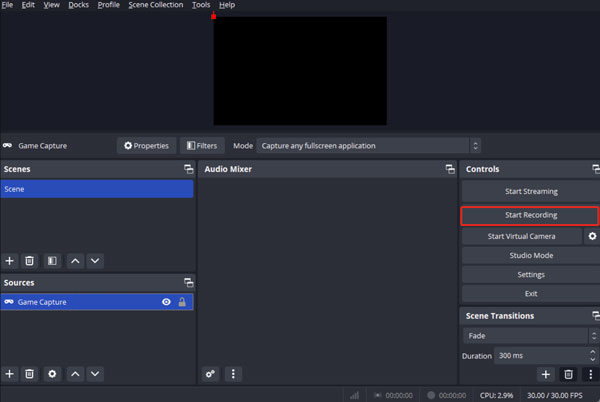Open Audio Mixer three-dot menu
Image resolution: width=600 pixels, height=402 pixels.
(x=233, y=374)
